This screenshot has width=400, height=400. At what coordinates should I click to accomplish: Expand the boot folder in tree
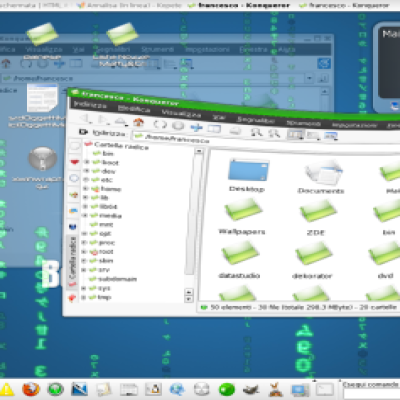click(87, 162)
